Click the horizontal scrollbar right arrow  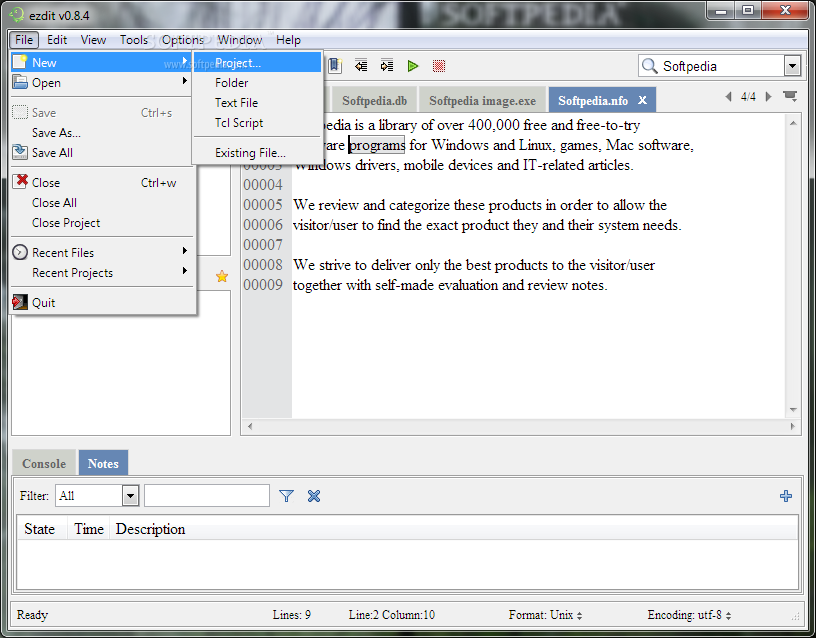tap(793, 426)
